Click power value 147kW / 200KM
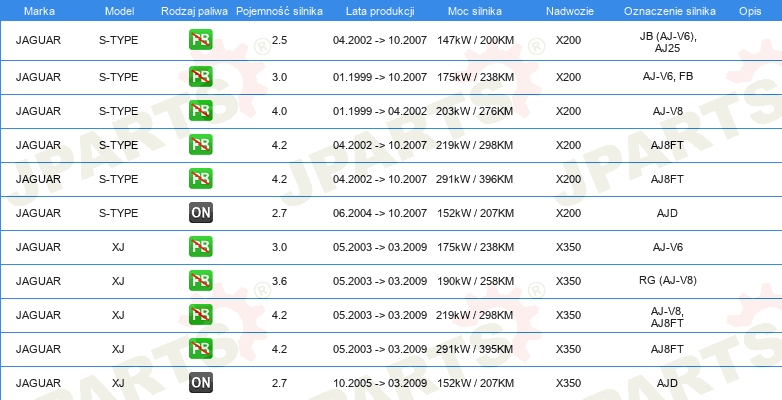The height and width of the screenshot is (400, 782). [x=475, y=40]
